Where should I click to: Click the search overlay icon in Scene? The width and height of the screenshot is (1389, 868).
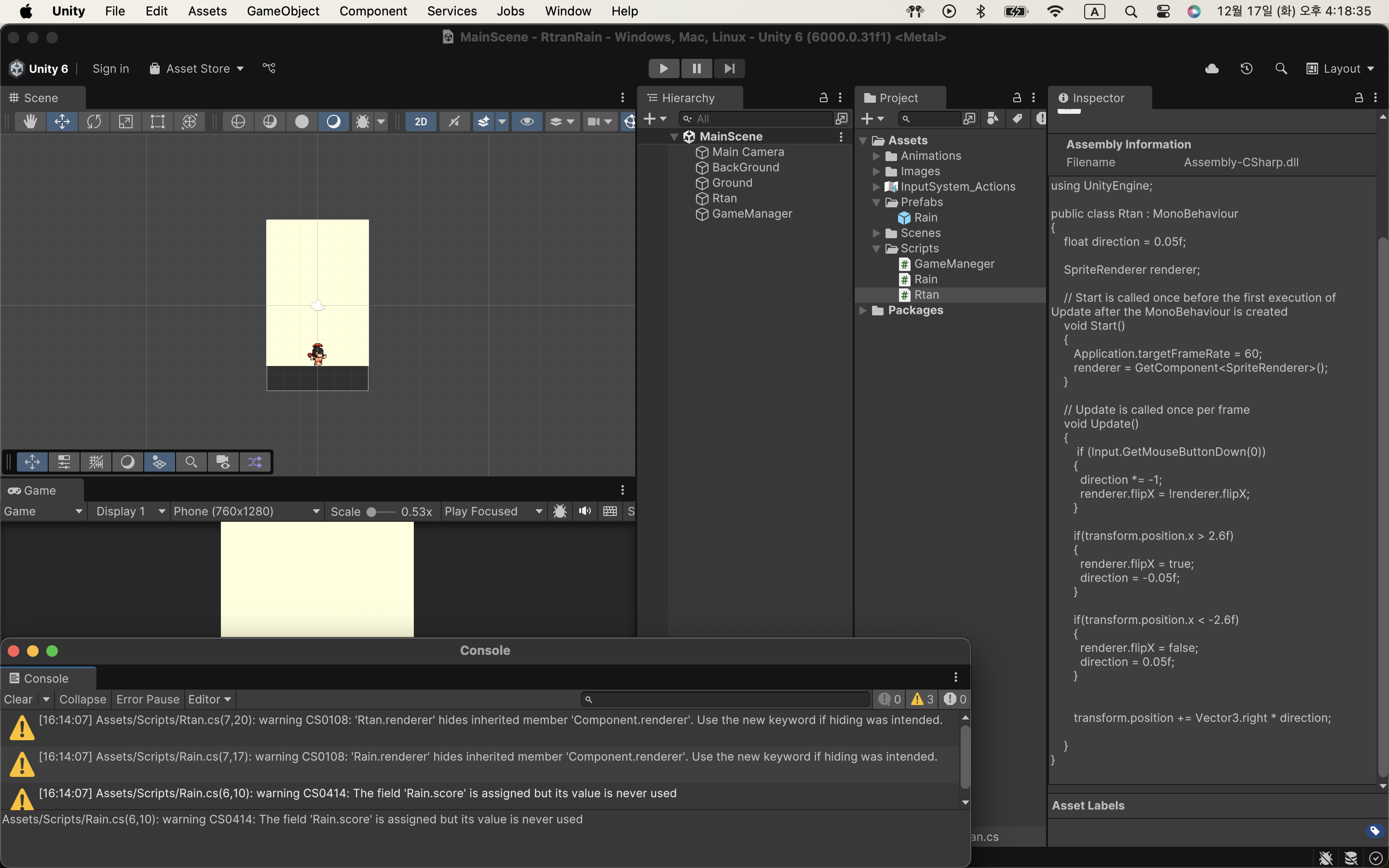click(191, 461)
